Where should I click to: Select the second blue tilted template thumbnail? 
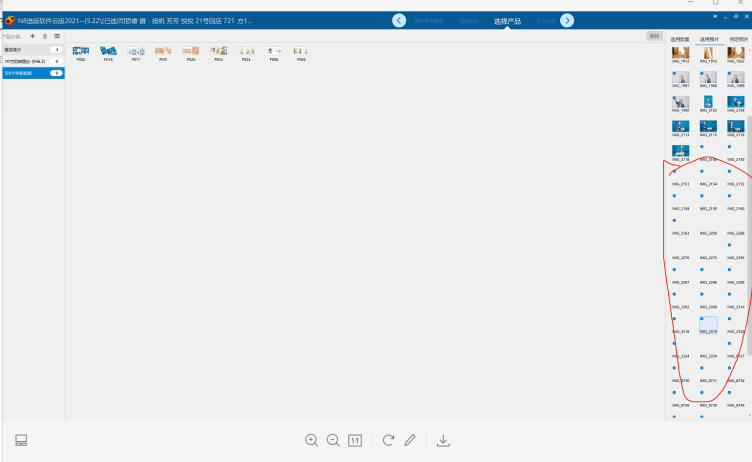tap(108, 53)
